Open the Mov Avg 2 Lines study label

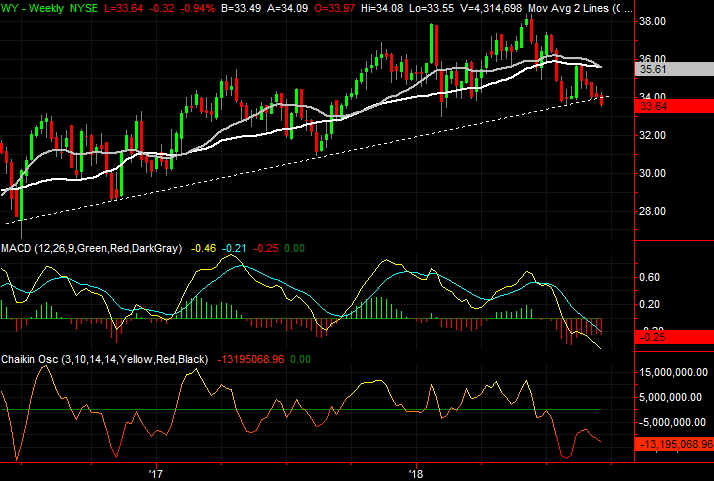click(580, 8)
